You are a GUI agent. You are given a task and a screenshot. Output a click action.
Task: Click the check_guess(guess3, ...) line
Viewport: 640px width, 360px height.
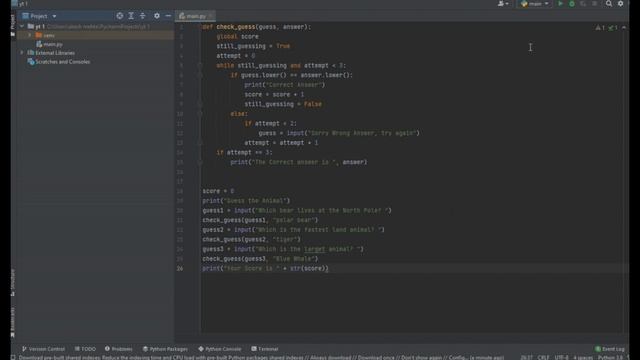tap(260, 259)
